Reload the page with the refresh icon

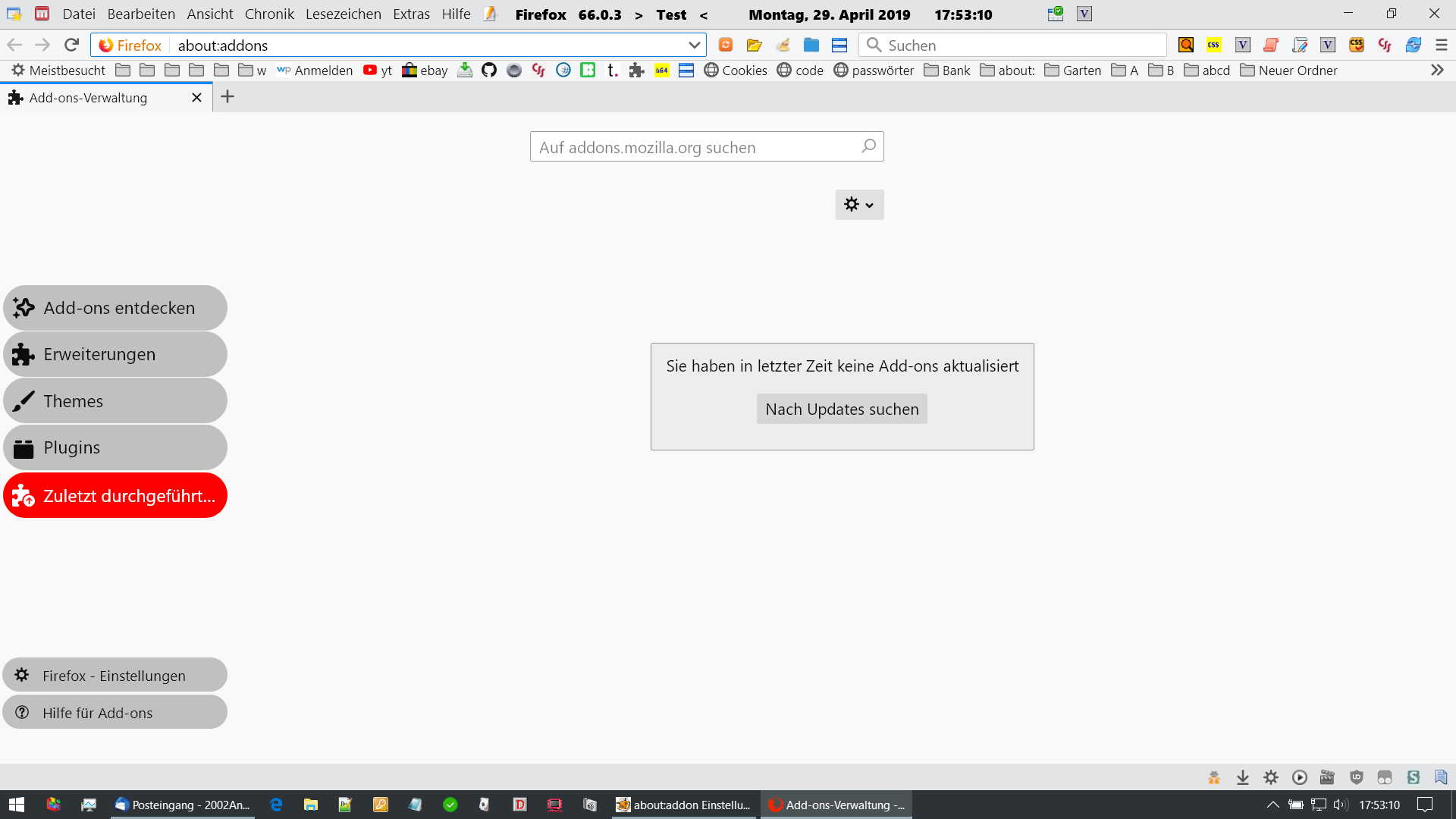tap(71, 45)
